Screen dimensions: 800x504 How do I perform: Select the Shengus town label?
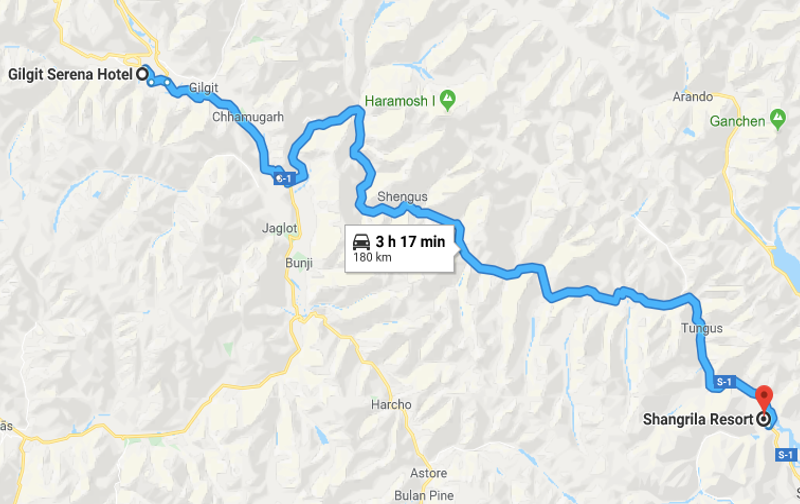point(402,196)
